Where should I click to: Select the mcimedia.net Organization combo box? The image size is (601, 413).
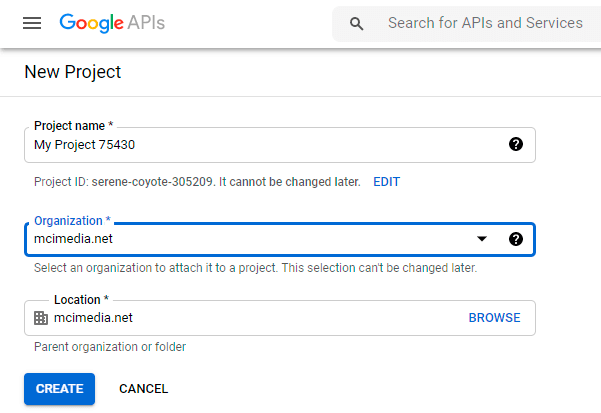point(250,239)
